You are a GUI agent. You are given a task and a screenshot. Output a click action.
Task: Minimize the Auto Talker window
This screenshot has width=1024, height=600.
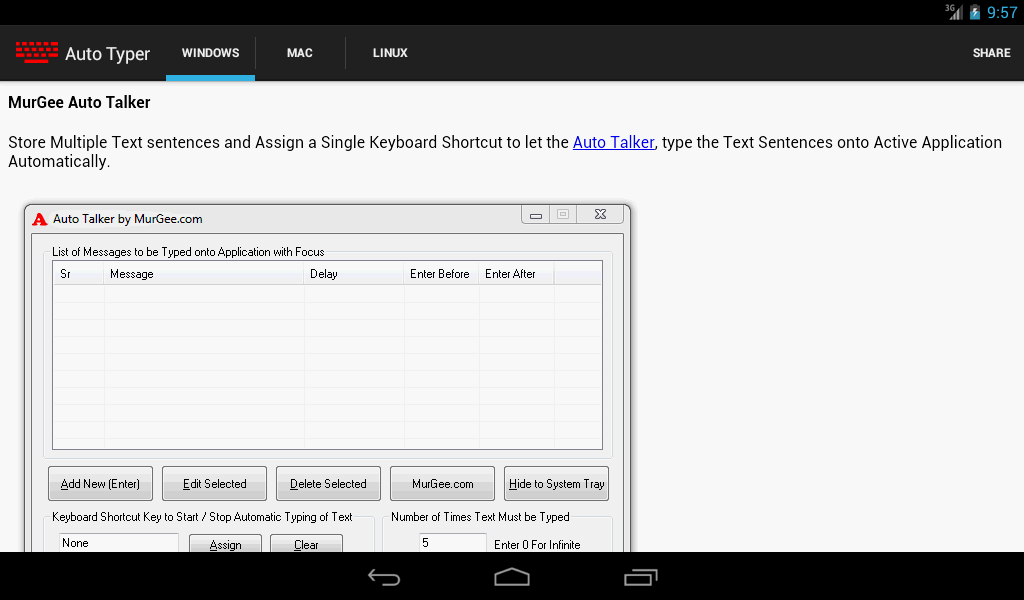coord(536,215)
